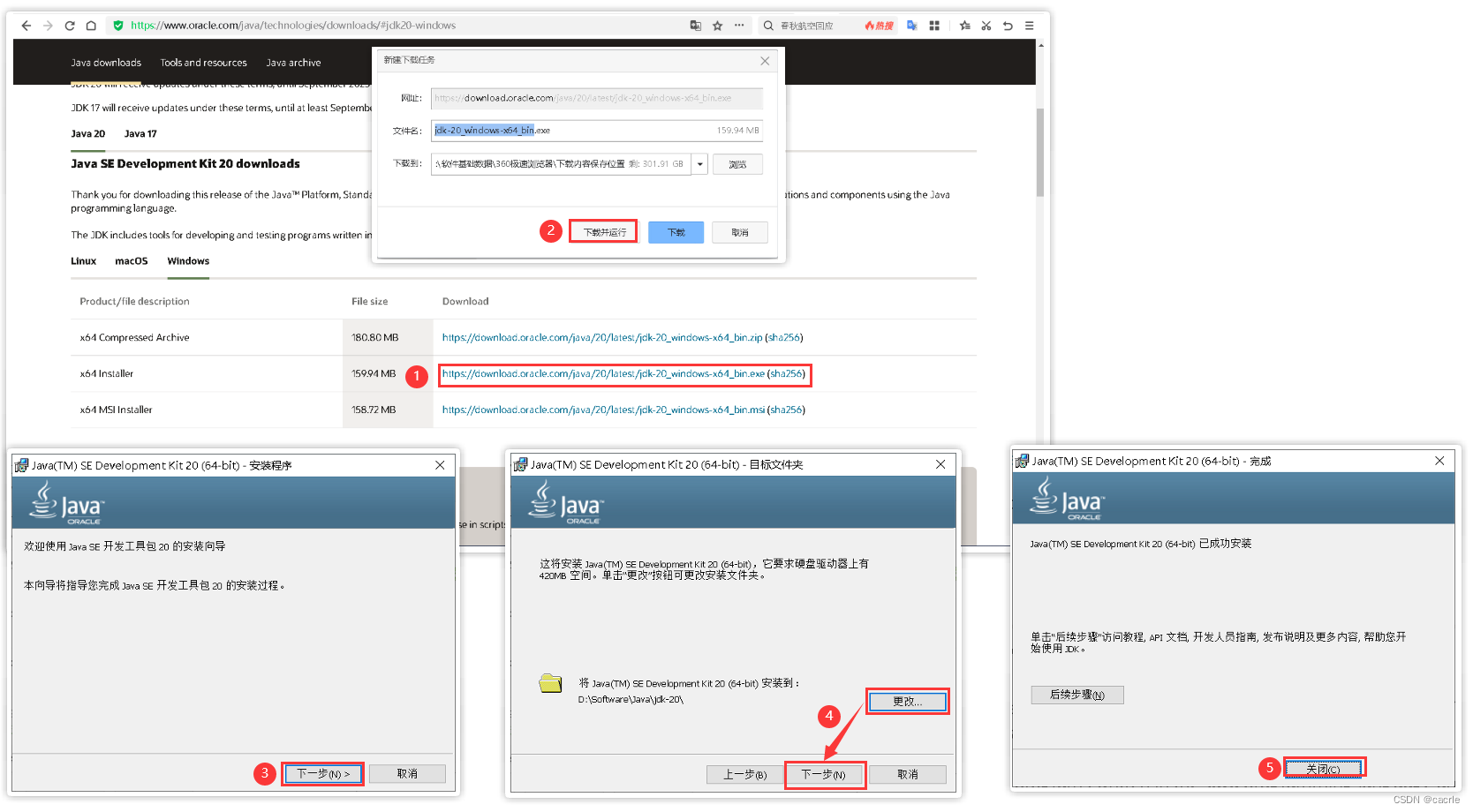Click 后续步骤(N) in completed window
This screenshot has height=812, width=1473.
click(x=1077, y=695)
